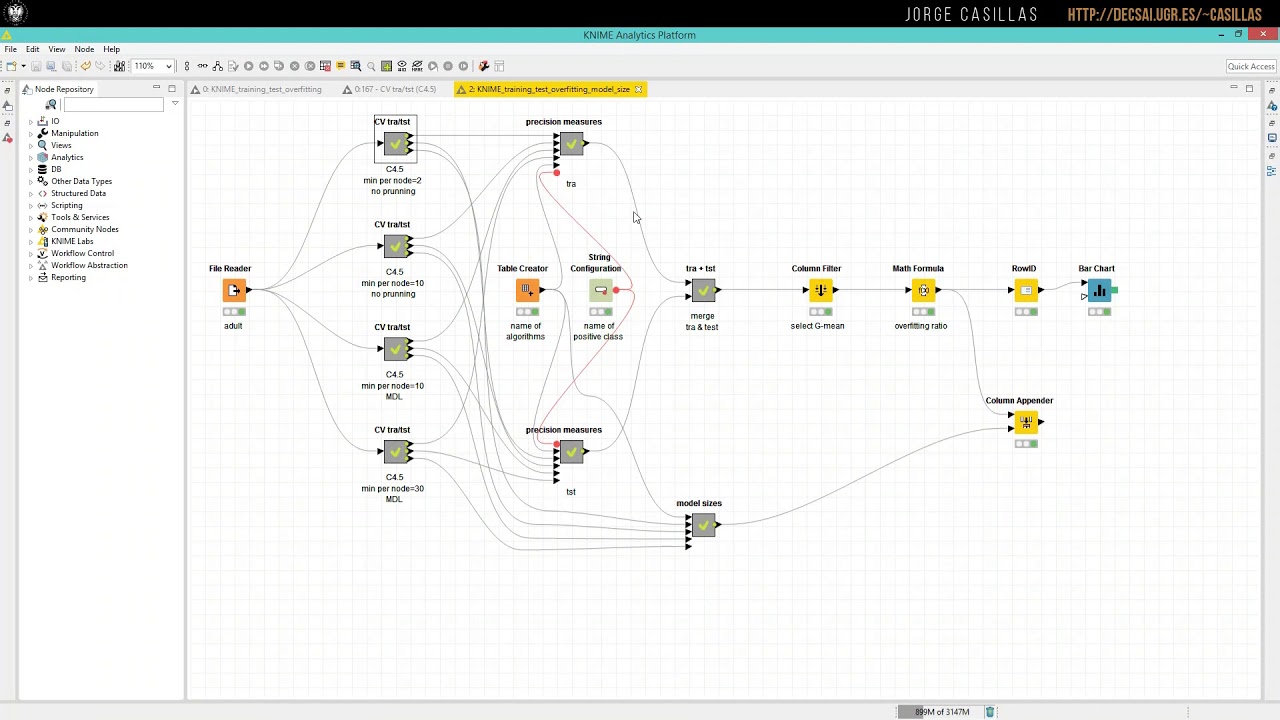Click the garbage collector trash icon
1280x720 pixels.
point(990,712)
